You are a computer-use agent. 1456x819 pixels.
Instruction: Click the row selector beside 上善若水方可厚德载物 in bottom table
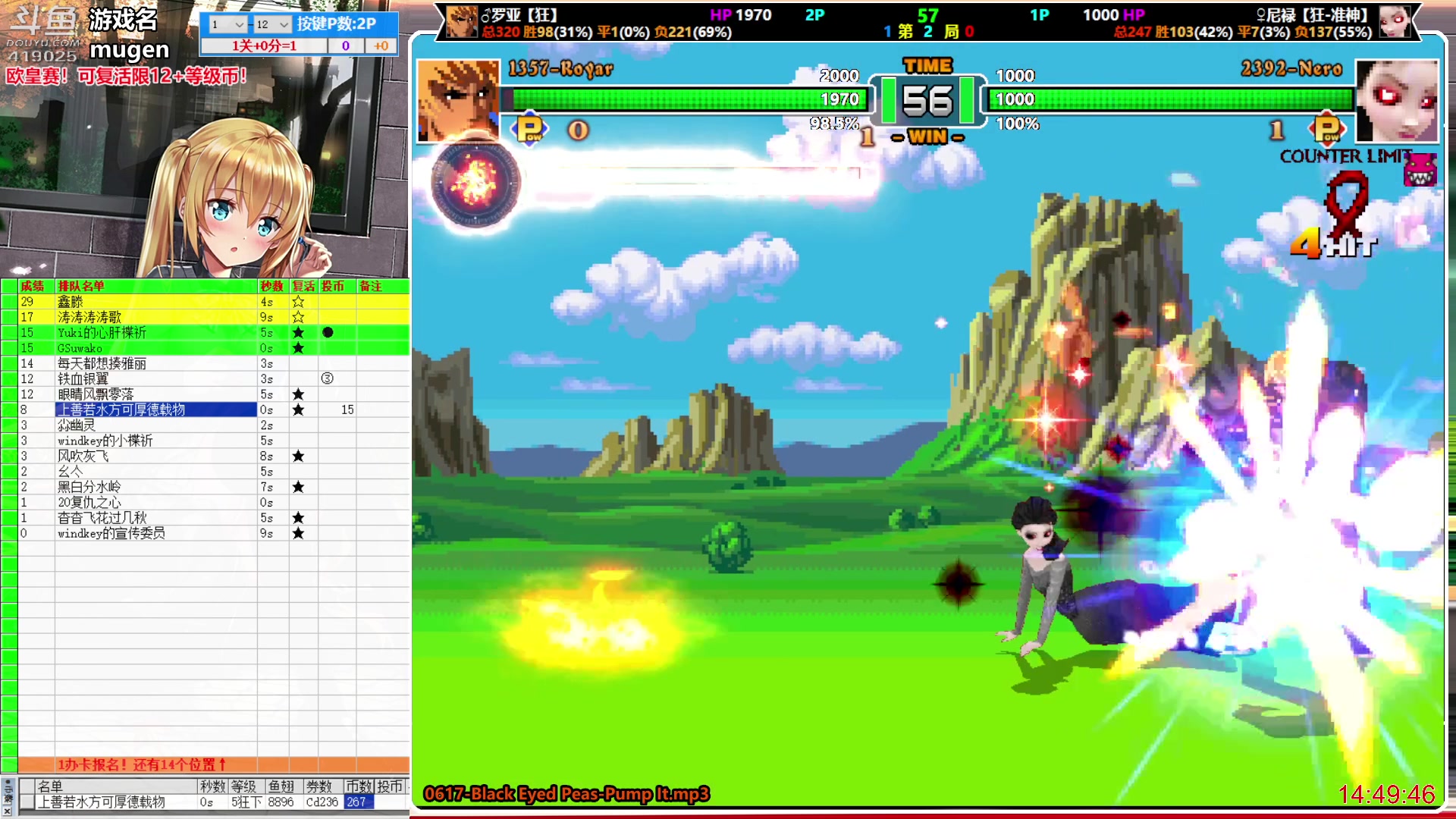tap(27, 802)
